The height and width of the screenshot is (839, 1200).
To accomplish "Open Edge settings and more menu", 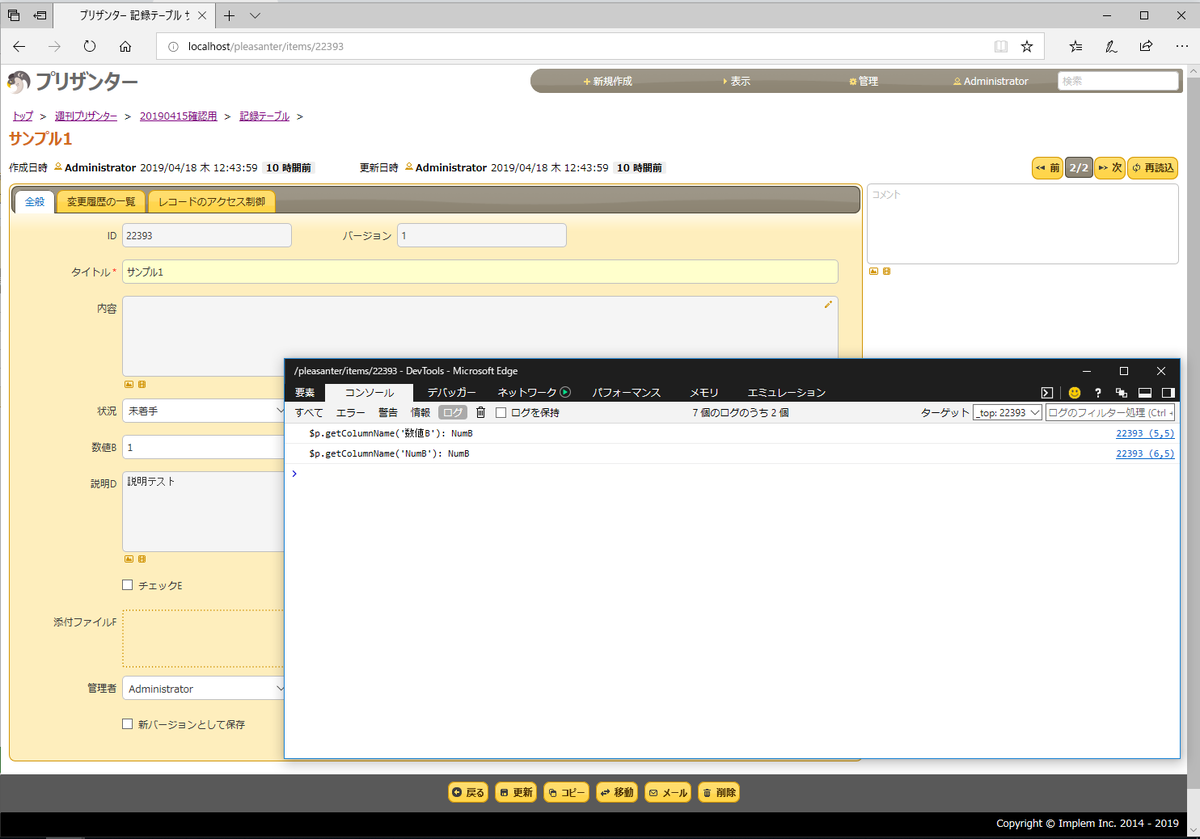I will pos(1180,46).
